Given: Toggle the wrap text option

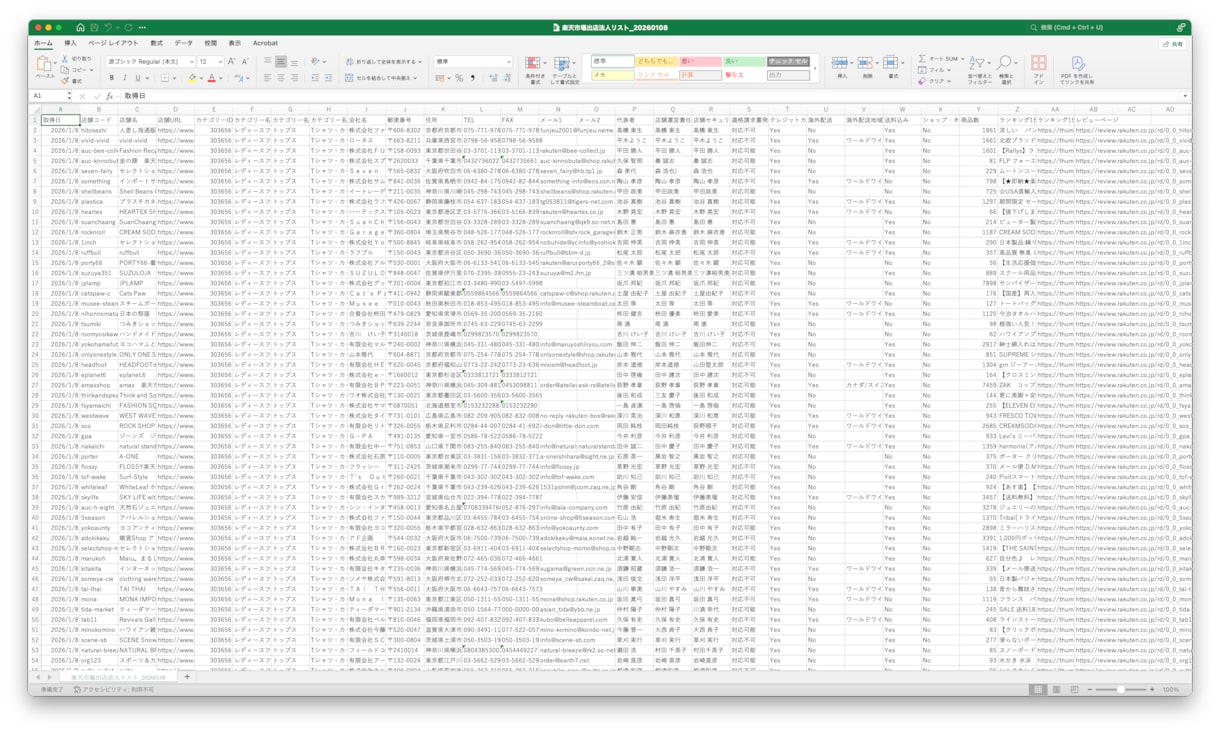Looking at the screenshot, I should [382, 62].
